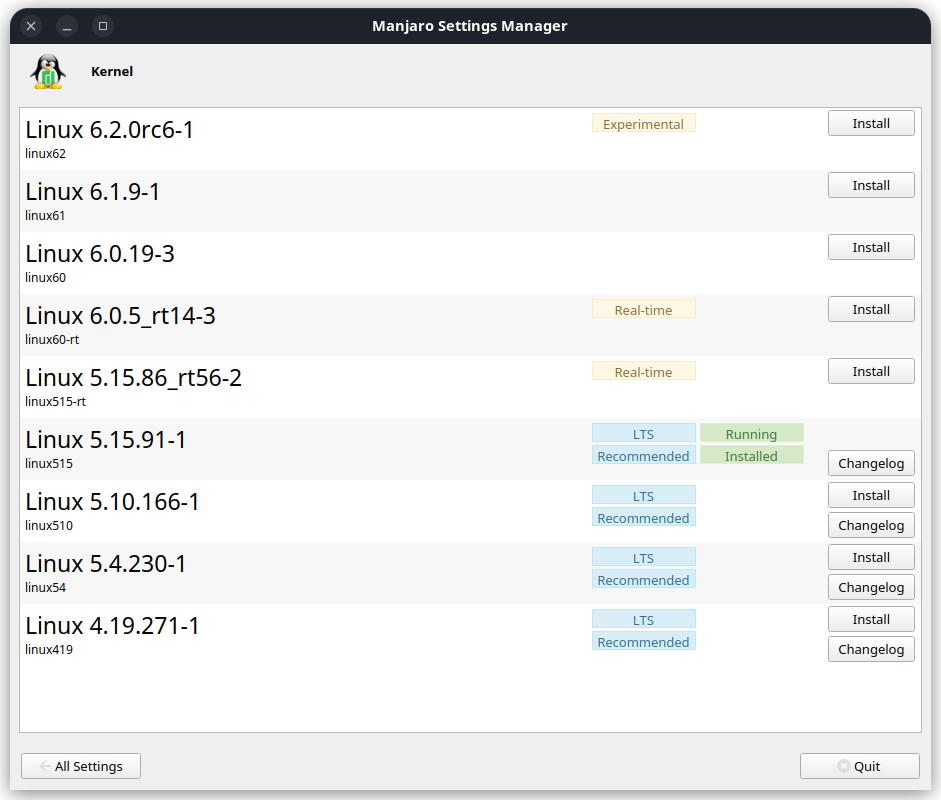
Task: Select the Linux 6.0.19-3 title
Action: pyautogui.click(x=100, y=254)
